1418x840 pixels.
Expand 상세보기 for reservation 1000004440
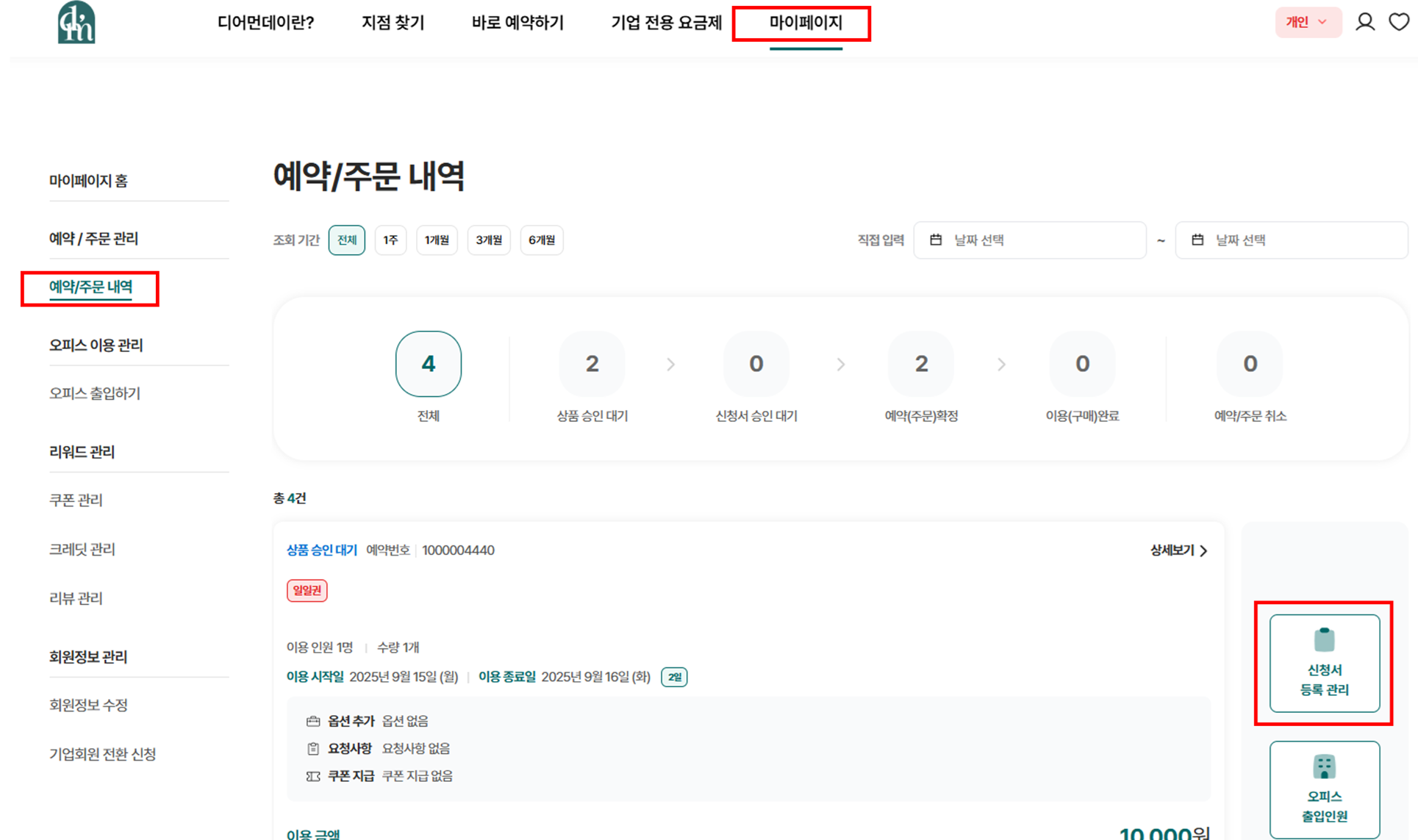[x=1178, y=550]
